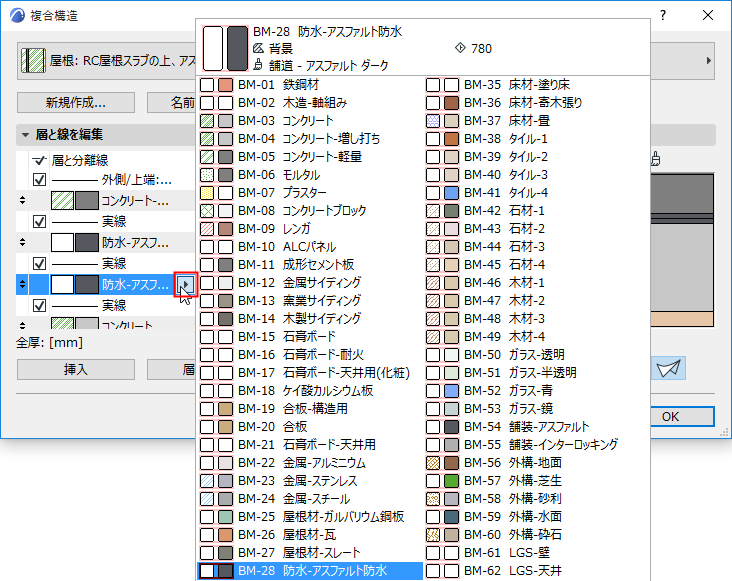Click the 挿入 insert button

pos(76,370)
